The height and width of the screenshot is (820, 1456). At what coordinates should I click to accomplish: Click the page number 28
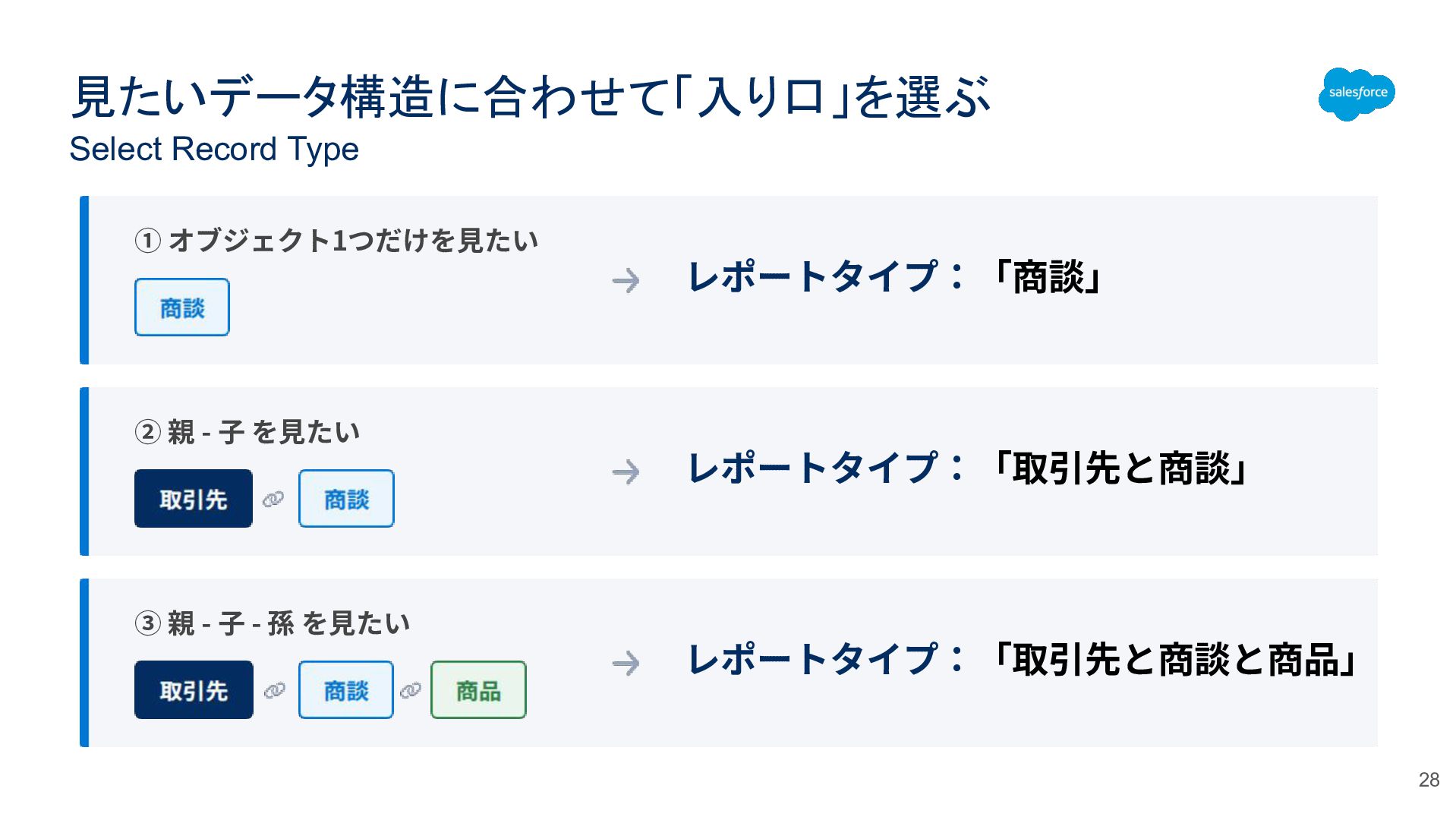coord(1429,780)
